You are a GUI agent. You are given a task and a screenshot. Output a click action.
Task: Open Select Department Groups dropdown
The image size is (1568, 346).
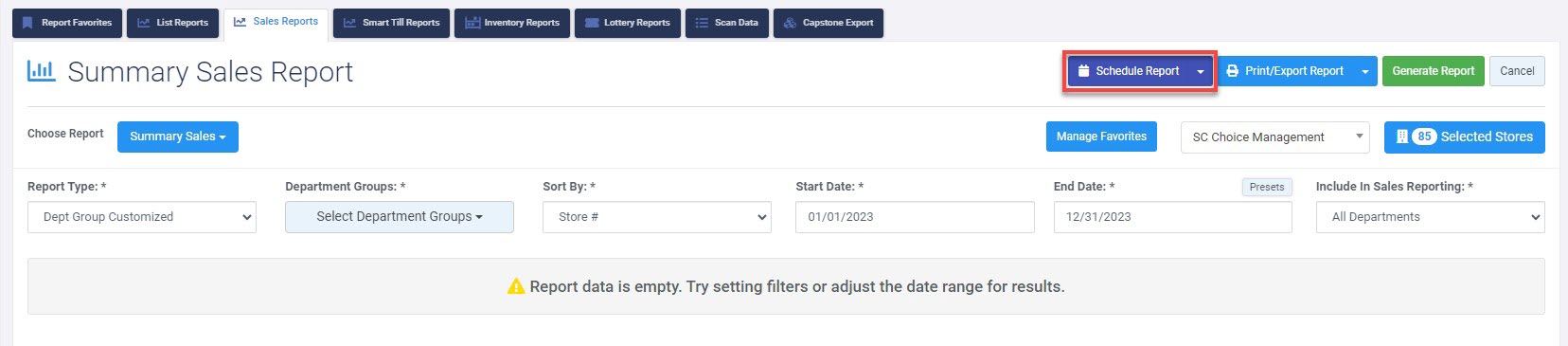[x=400, y=217]
